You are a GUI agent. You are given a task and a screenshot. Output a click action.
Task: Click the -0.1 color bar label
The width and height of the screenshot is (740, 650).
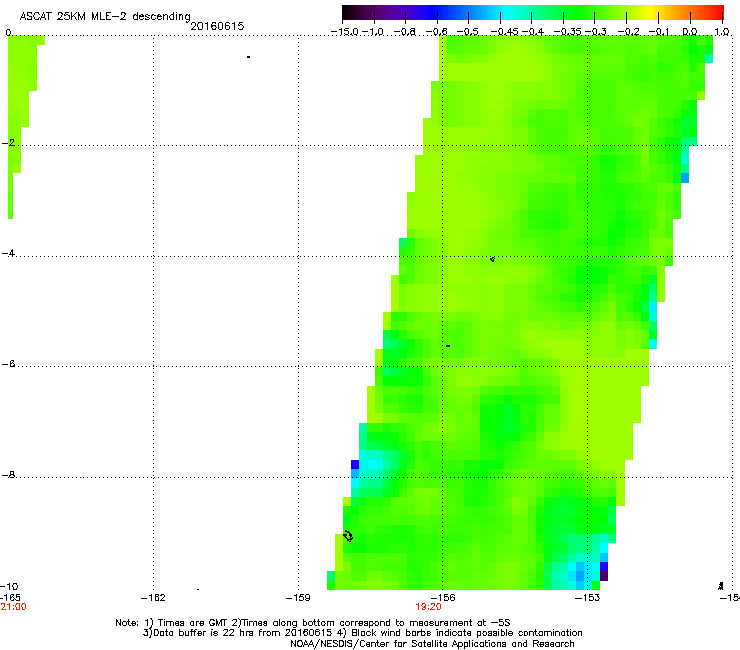pyautogui.click(x=659, y=32)
